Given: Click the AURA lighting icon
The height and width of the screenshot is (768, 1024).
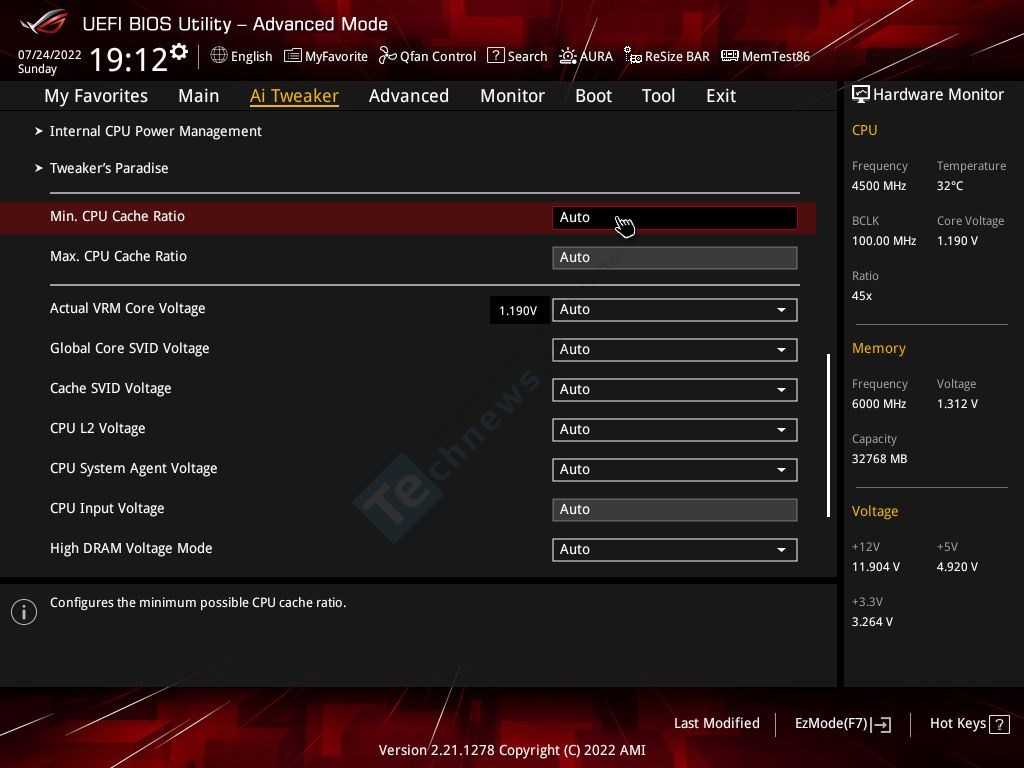Looking at the screenshot, I should pos(568,56).
